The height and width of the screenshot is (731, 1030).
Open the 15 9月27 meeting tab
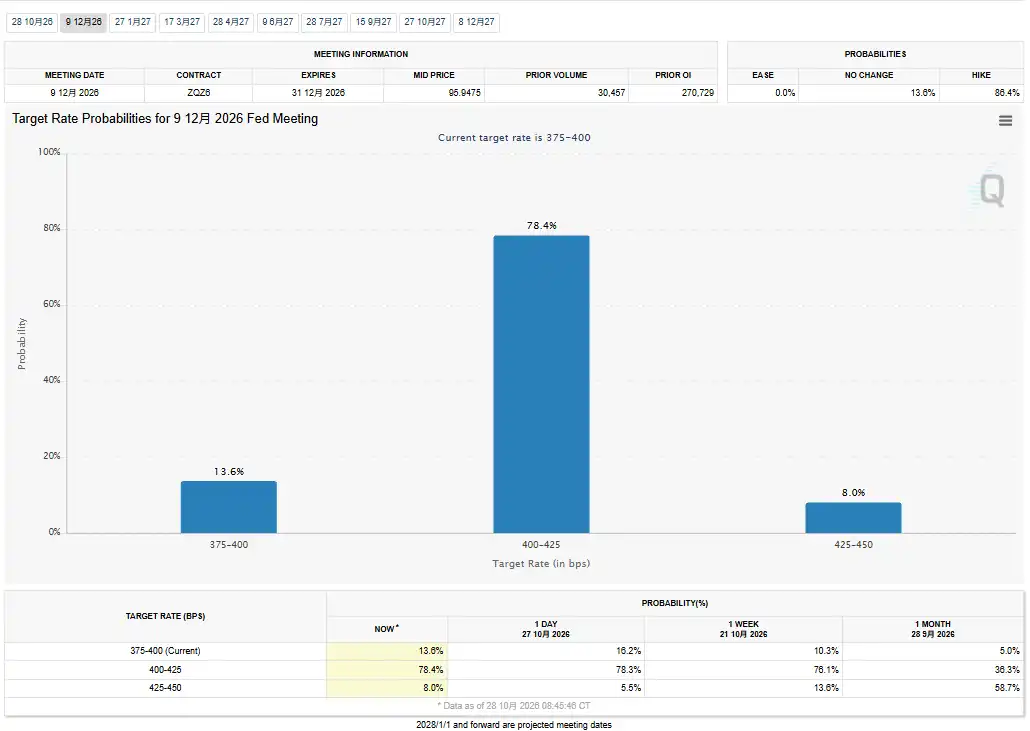pyautogui.click(x=374, y=22)
